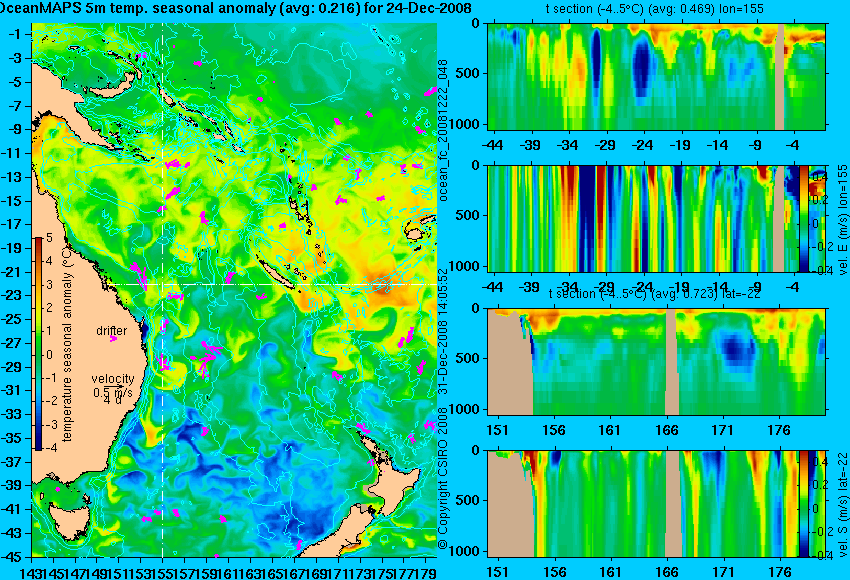Image resolution: width=850 pixels, height=580 pixels.
Task: Click the temperature lat=-22 section plot
Action: tap(656, 361)
